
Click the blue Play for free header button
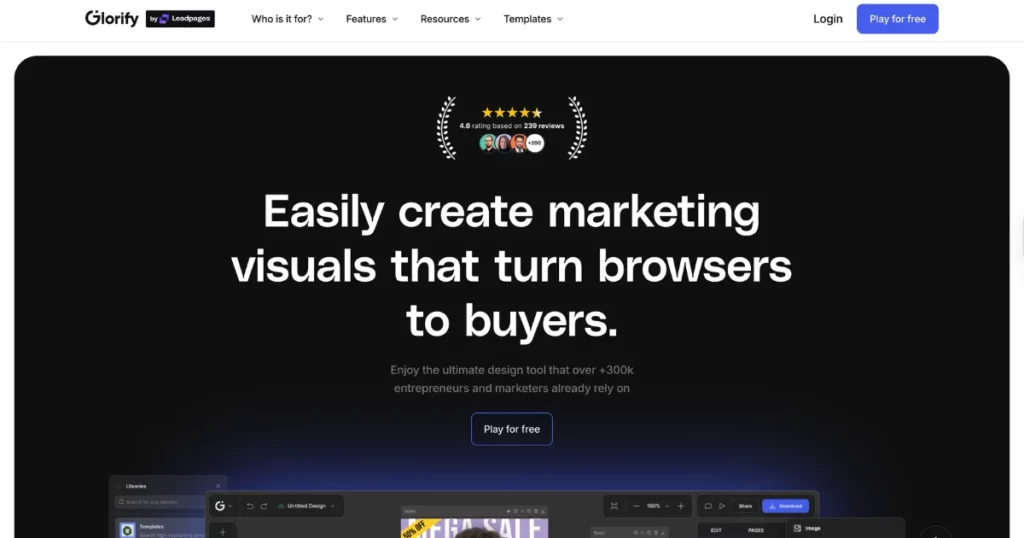(897, 19)
